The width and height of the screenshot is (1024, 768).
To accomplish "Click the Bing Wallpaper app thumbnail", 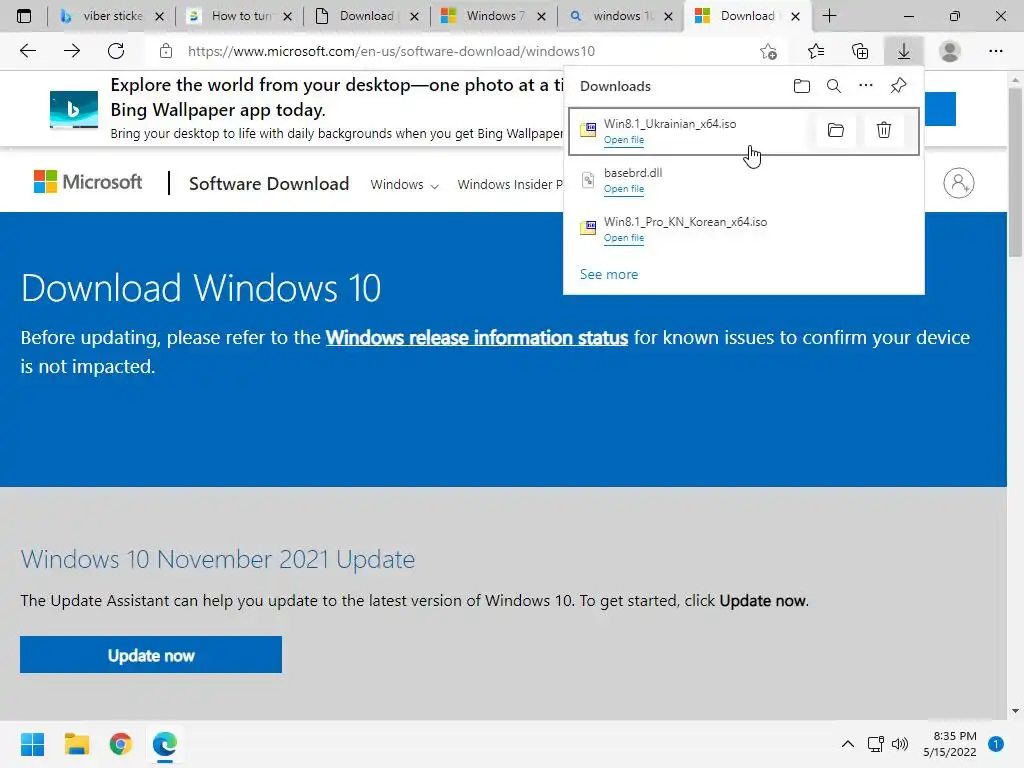I will [74, 109].
